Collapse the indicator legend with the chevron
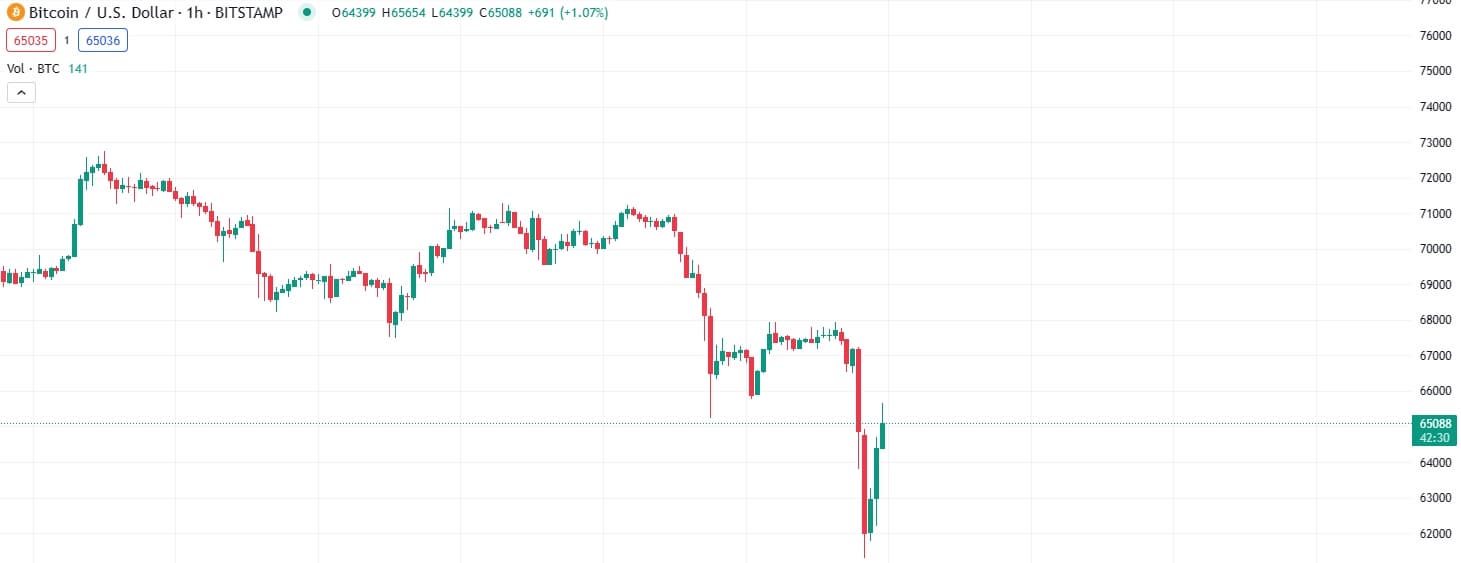1461x563 pixels. pos(22,93)
